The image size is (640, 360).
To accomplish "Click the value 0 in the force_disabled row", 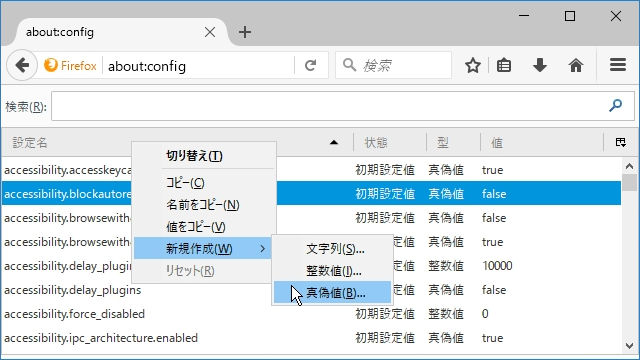I will click(485, 314).
